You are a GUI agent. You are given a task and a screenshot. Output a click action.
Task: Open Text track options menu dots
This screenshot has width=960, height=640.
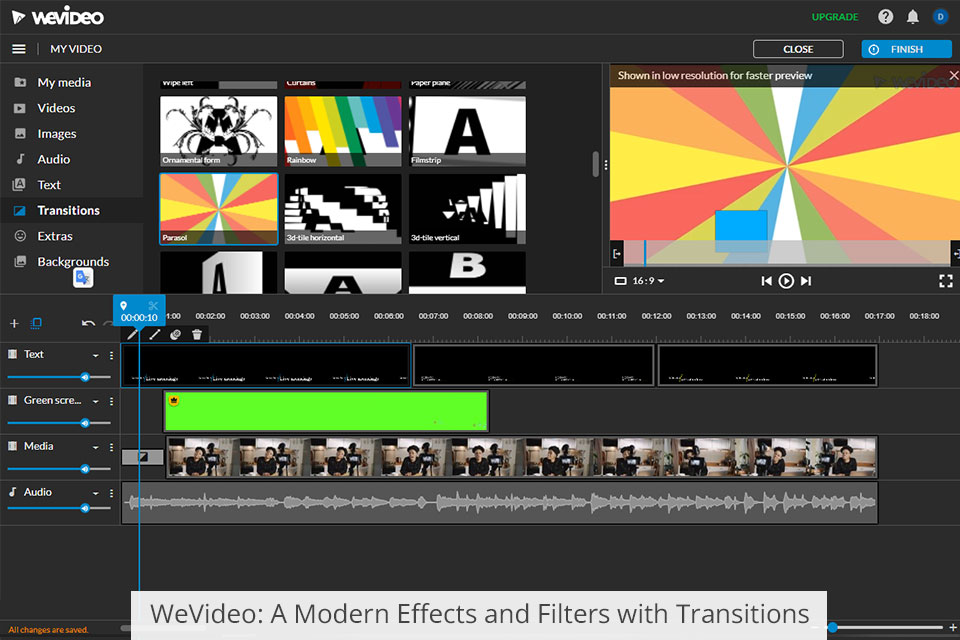[x=111, y=355]
